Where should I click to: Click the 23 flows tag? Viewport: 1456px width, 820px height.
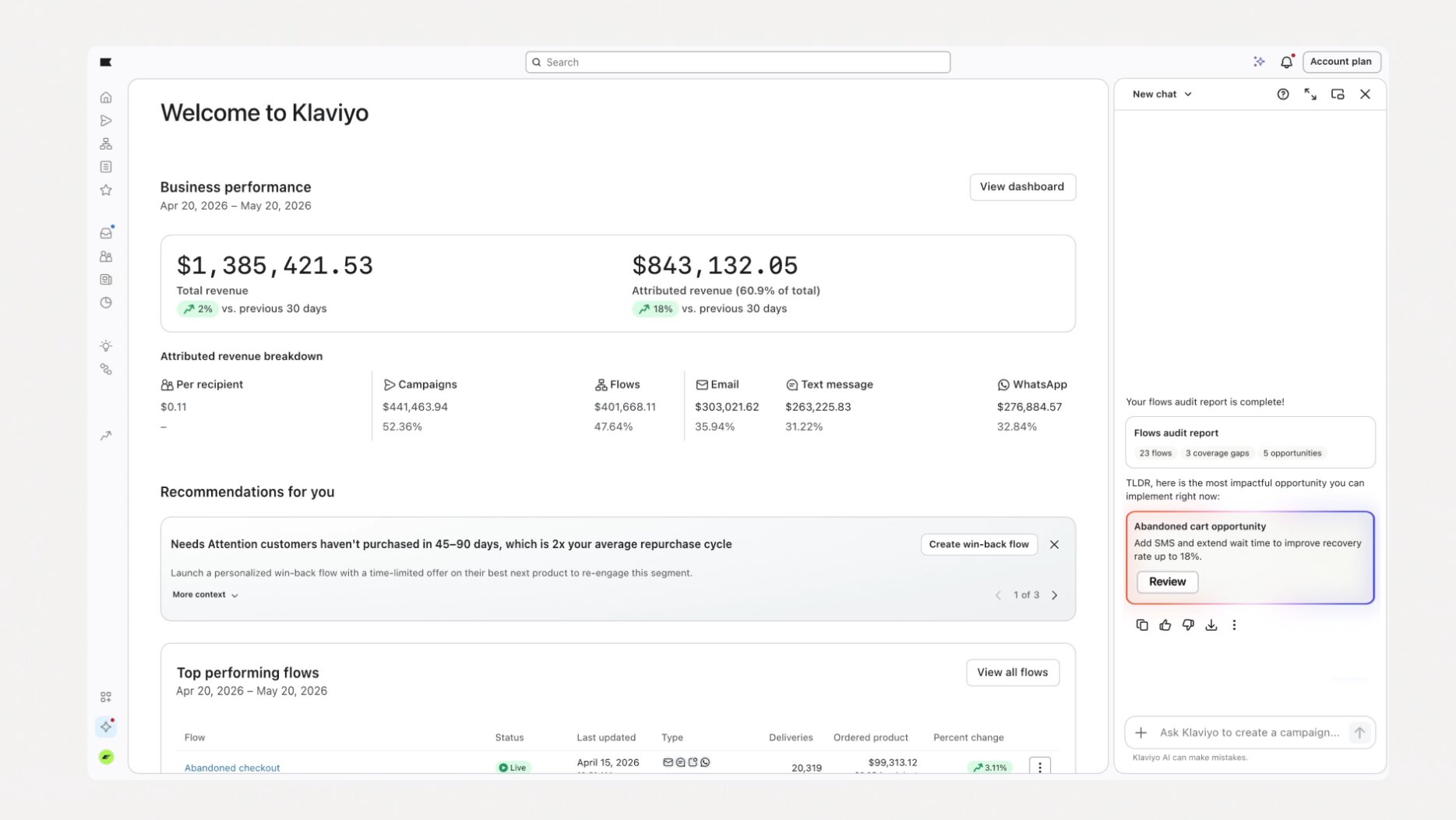pos(1155,454)
